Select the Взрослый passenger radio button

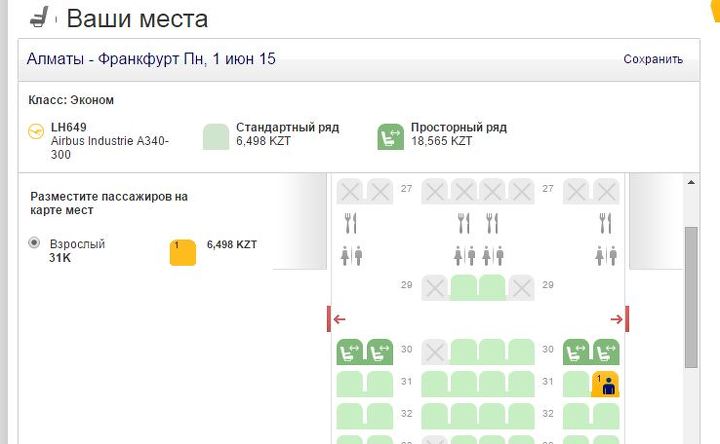coord(35,243)
